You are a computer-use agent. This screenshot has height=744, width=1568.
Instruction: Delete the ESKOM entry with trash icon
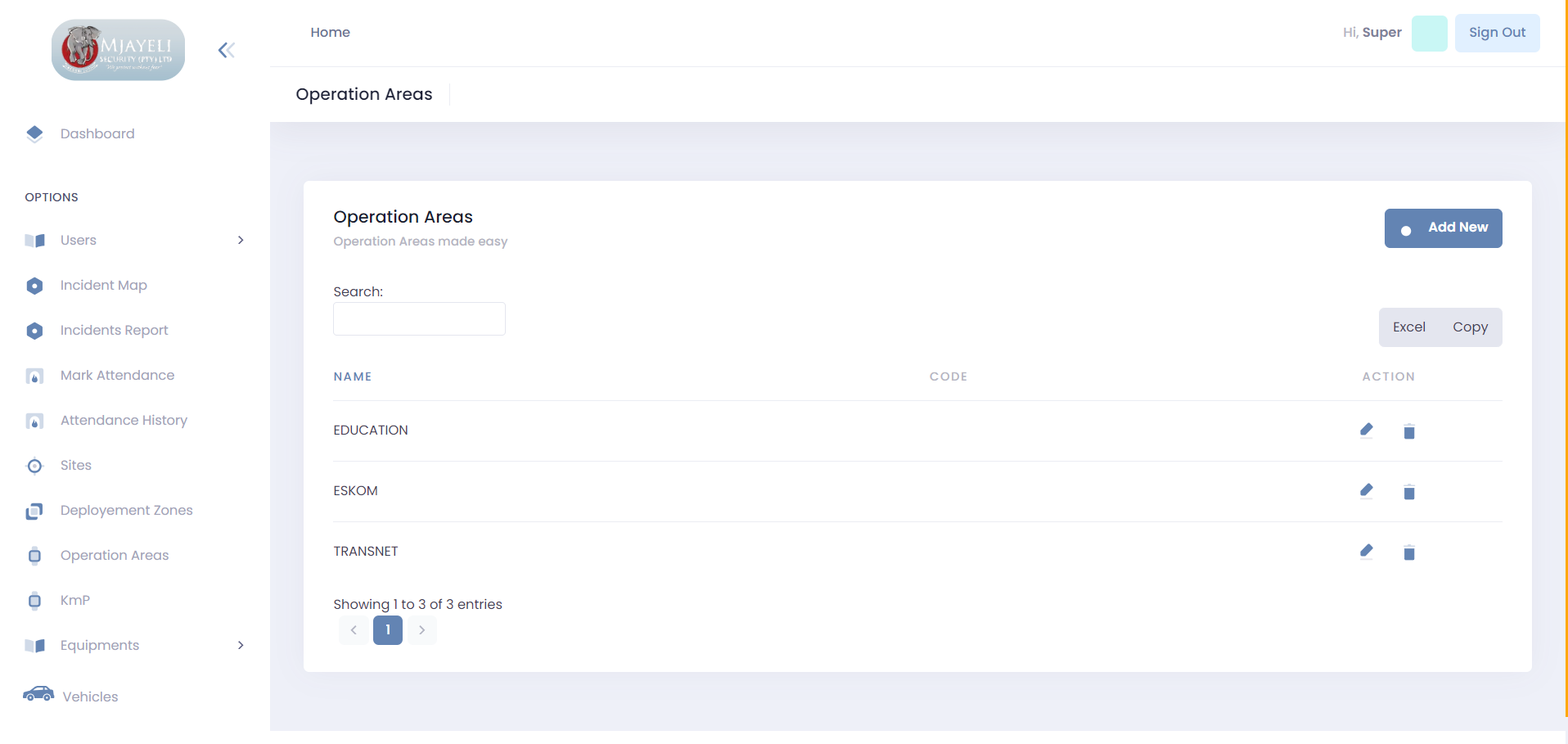(x=1408, y=492)
